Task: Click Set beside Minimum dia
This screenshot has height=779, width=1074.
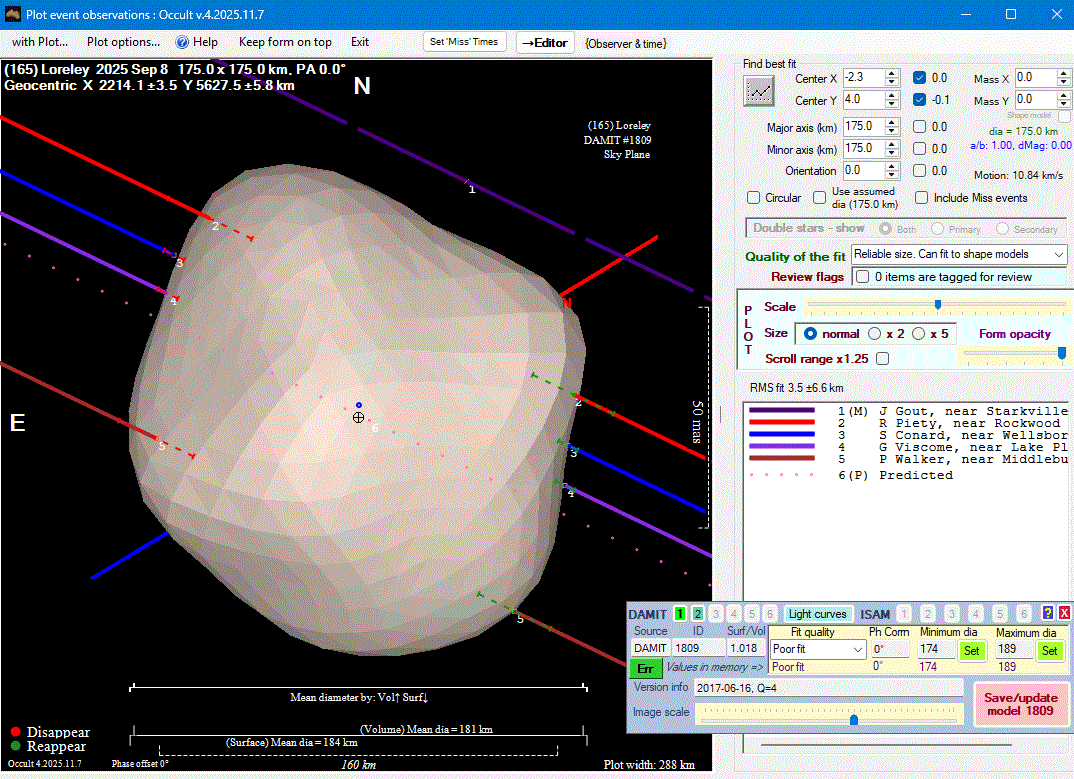Action: [x=971, y=650]
